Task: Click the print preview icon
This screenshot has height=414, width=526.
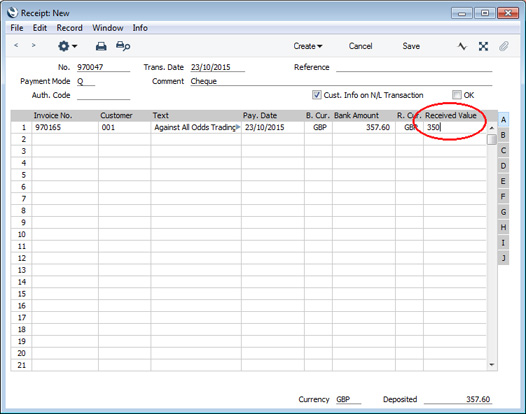Action: [123, 46]
